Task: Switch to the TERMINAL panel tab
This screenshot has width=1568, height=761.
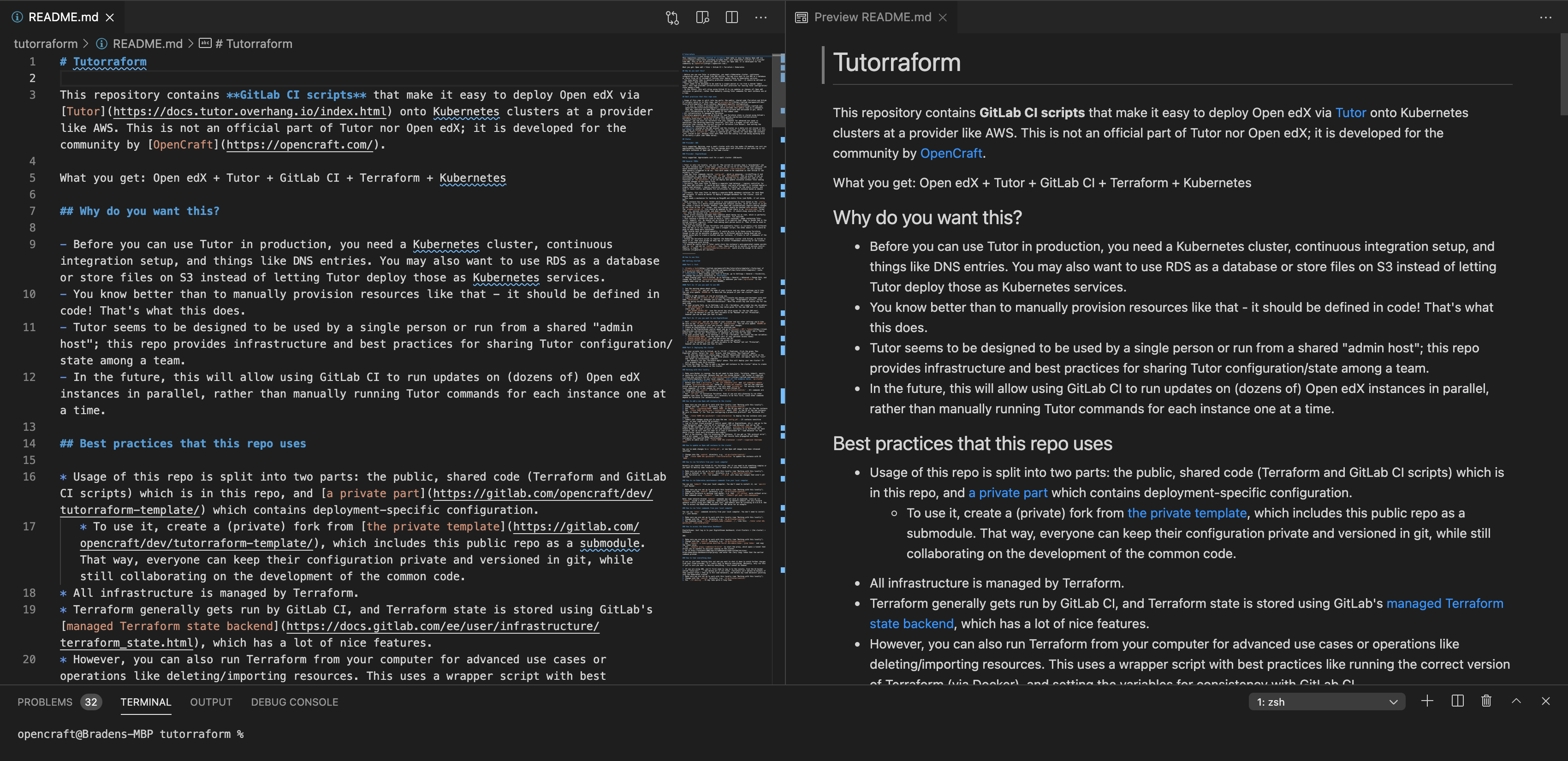Action: (145, 702)
